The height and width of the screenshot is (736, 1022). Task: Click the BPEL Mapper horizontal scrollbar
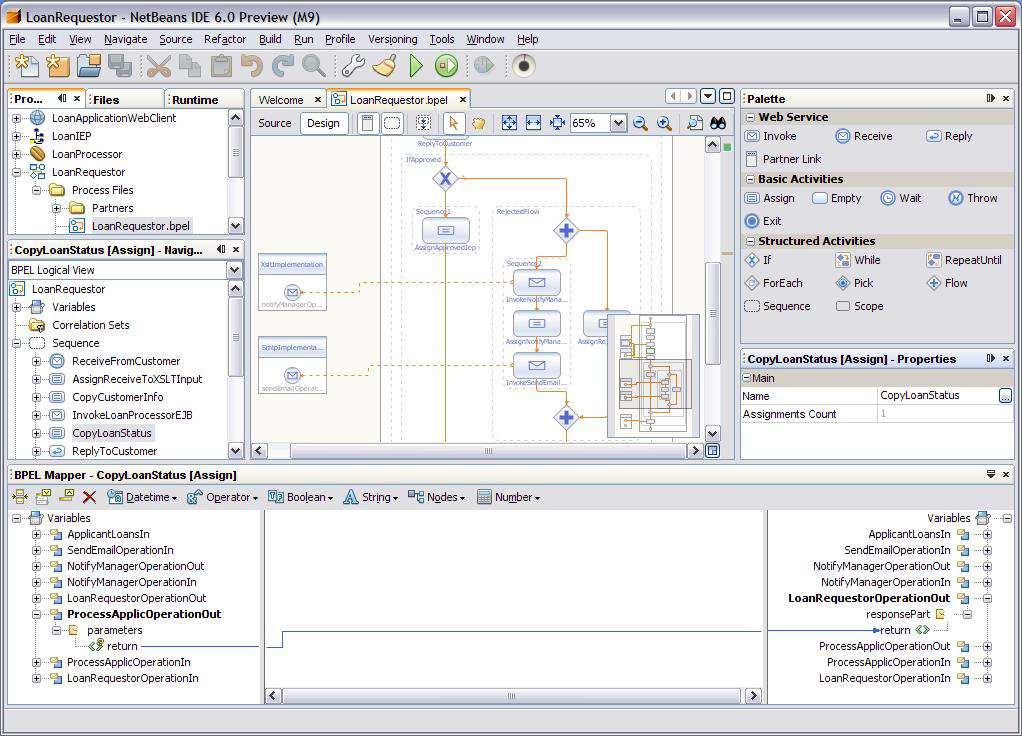coord(512,696)
